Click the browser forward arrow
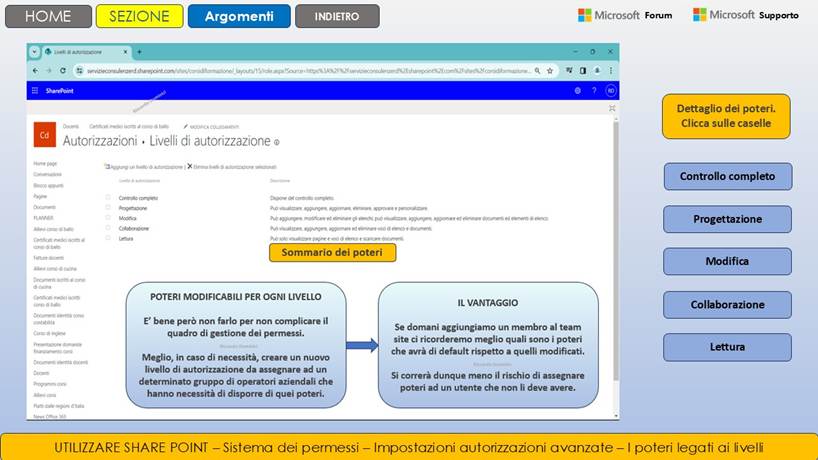 (49, 70)
